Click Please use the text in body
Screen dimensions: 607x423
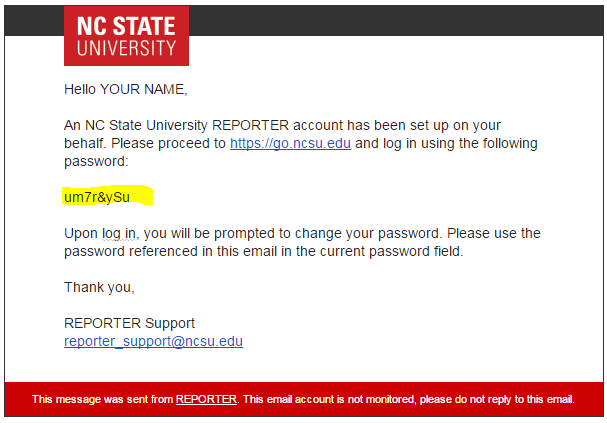(x=494, y=233)
